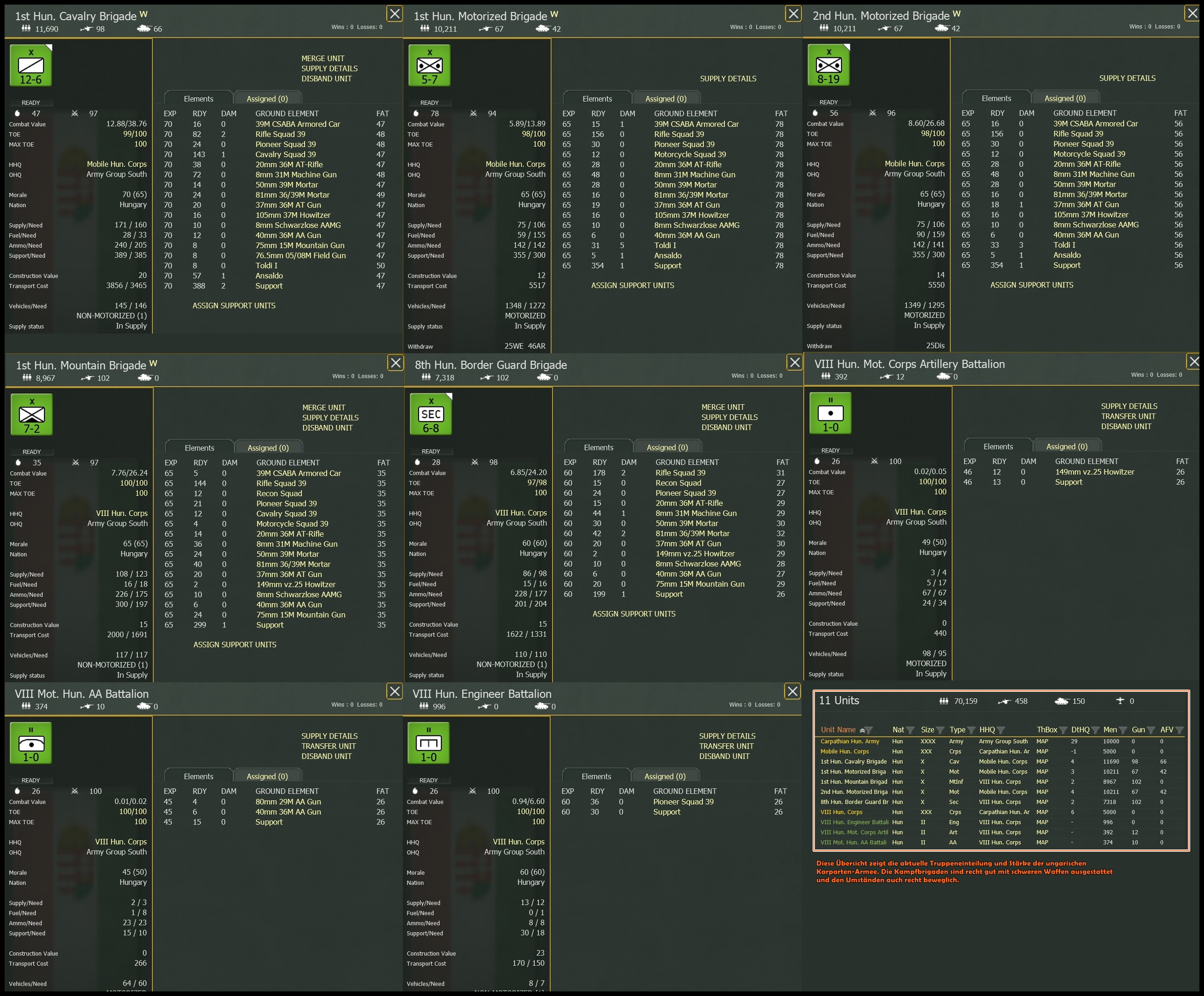Click the tank icon in Cavalry Brigade header
The image size is (1204, 996).
(144, 28)
